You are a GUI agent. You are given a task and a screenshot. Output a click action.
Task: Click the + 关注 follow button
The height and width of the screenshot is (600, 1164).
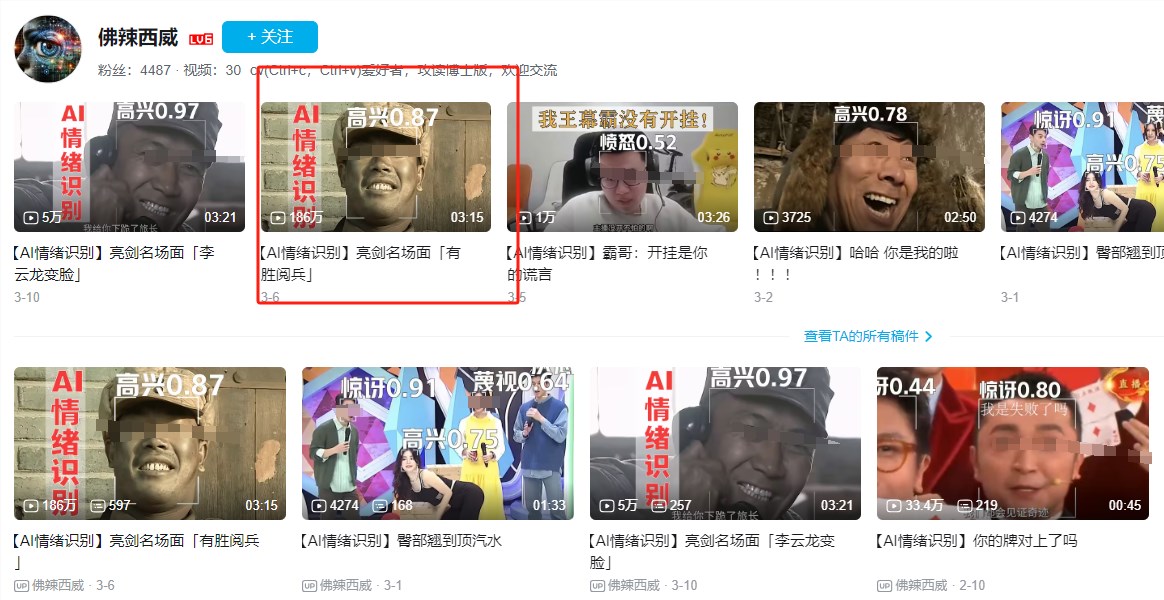pos(269,37)
